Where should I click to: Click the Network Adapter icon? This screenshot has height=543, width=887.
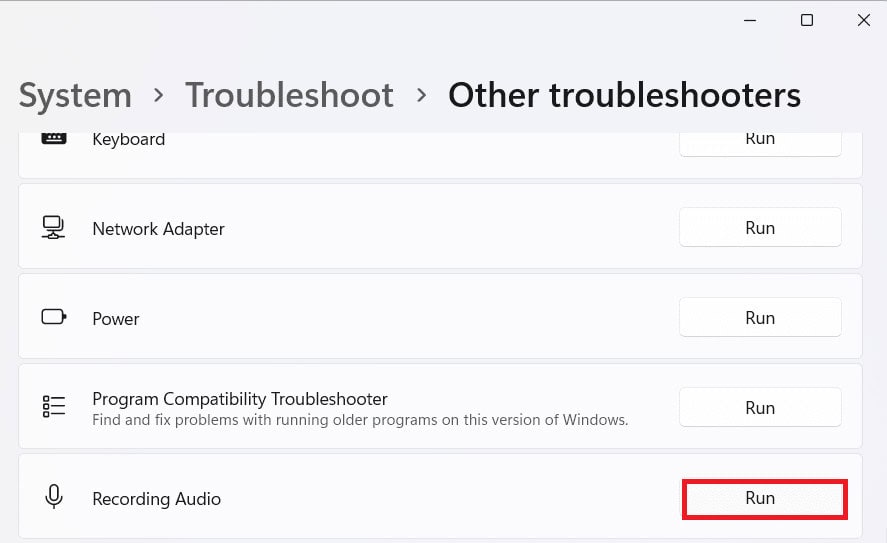pyautogui.click(x=54, y=228)
